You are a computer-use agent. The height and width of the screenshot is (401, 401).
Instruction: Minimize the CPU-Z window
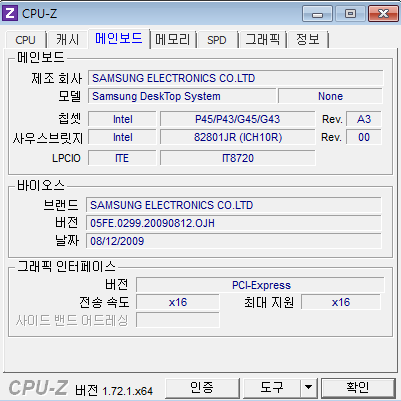317,14
